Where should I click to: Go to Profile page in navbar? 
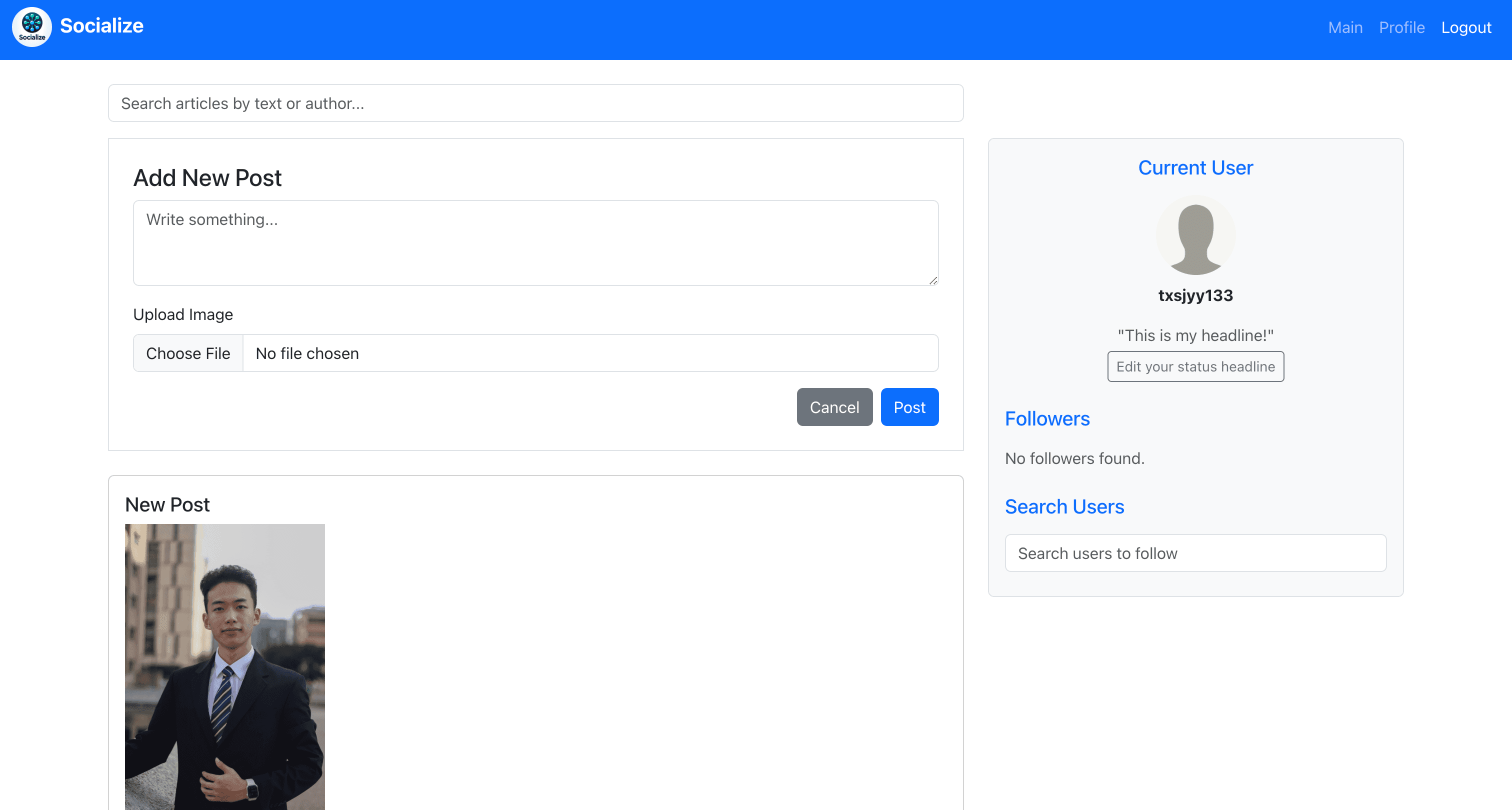coord(1401,27)
